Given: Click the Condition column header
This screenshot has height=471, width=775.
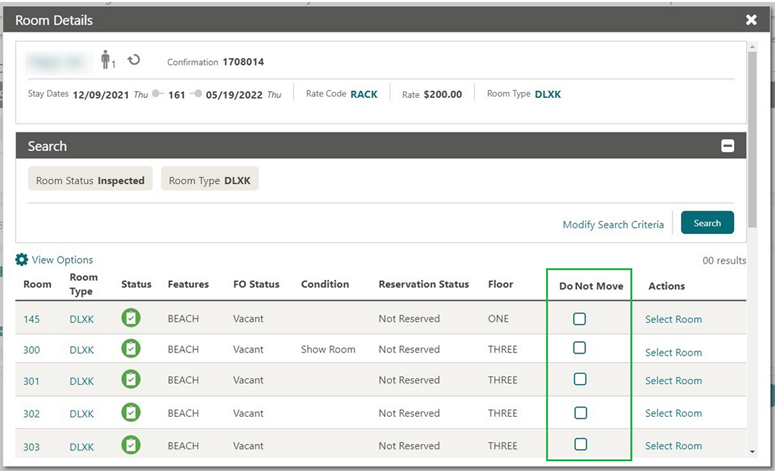Looking at the screenshot, I should coord(325,284).
